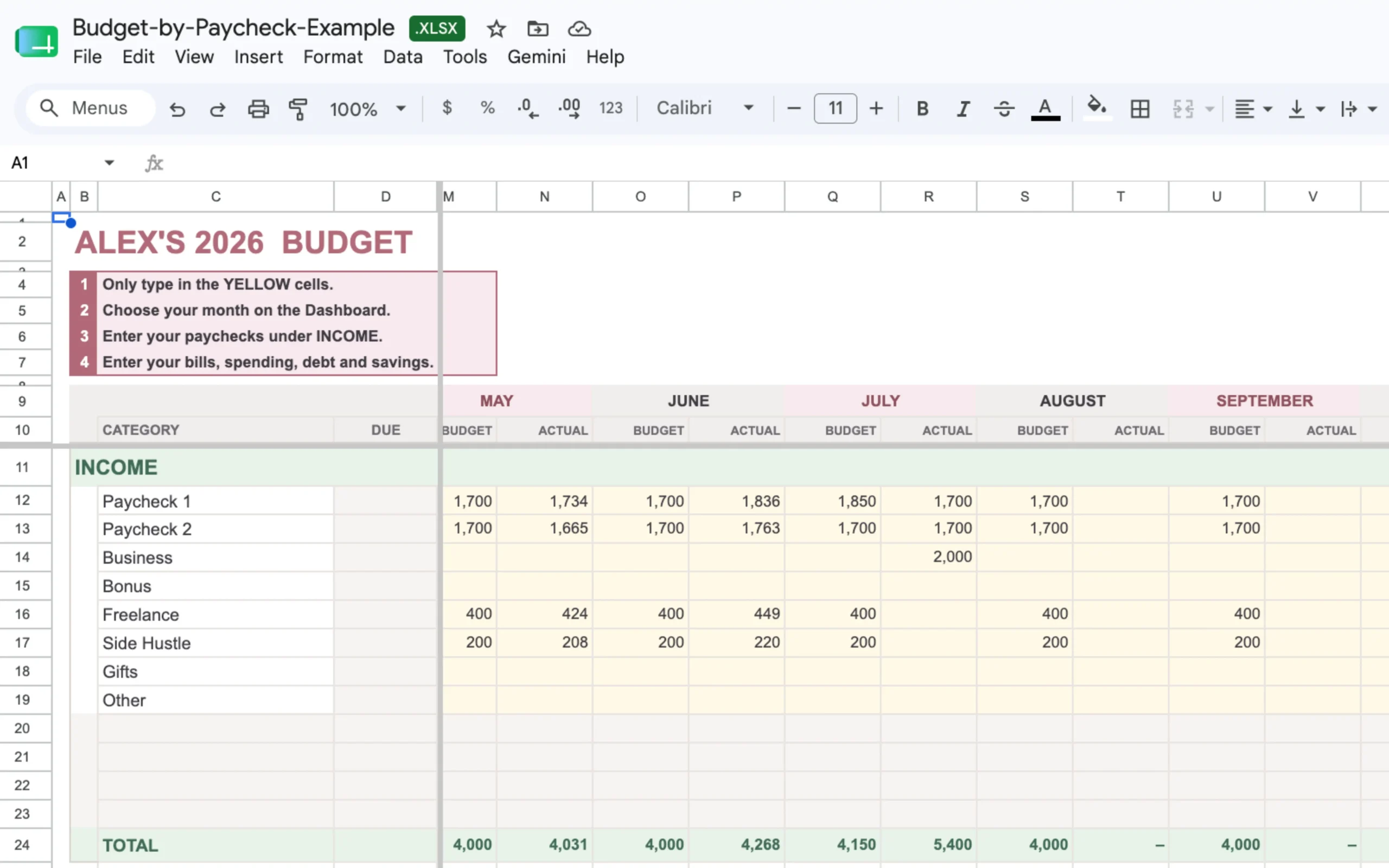Click the Freelance 424 May actual cell

pyautogui.click(x=545, y=614)
